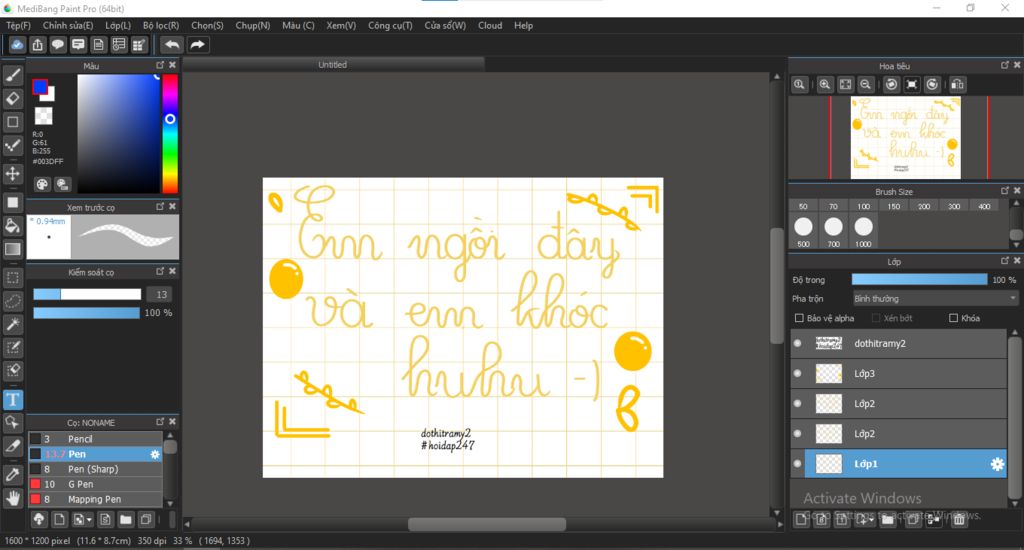Pick the Hand pan tool
The width and height of the screenshot is (1024, 550).
(13, 497)
